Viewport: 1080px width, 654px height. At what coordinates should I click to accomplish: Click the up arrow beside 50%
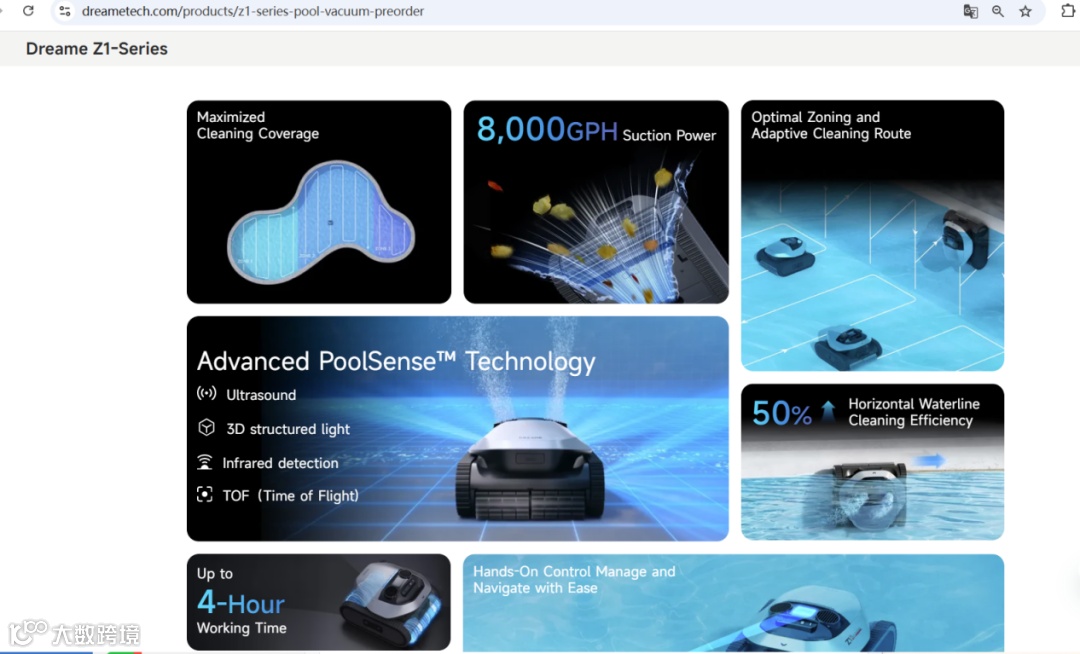(828, 412)
